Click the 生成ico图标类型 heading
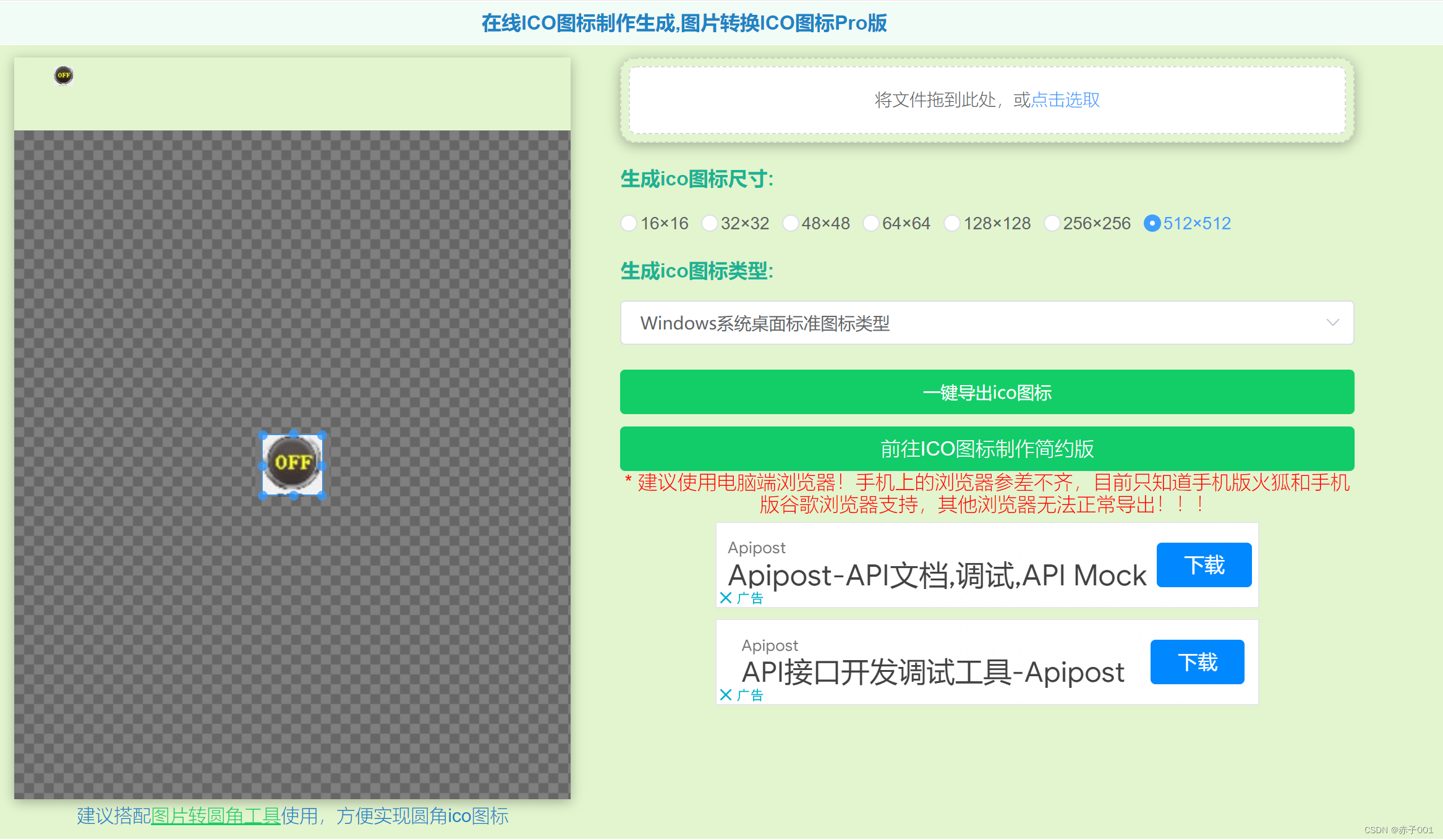1443x840 pixels. pos(697,271)
